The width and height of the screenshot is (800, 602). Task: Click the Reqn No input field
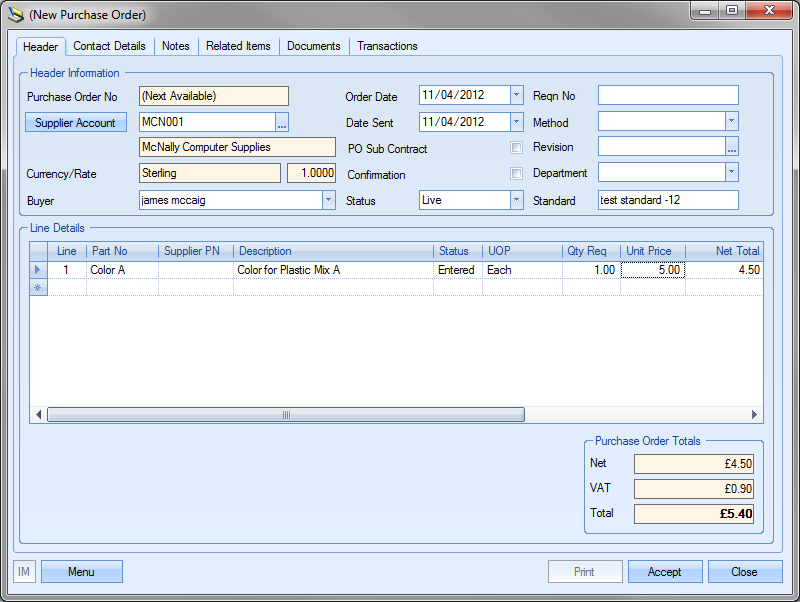[x=668, y=96]
